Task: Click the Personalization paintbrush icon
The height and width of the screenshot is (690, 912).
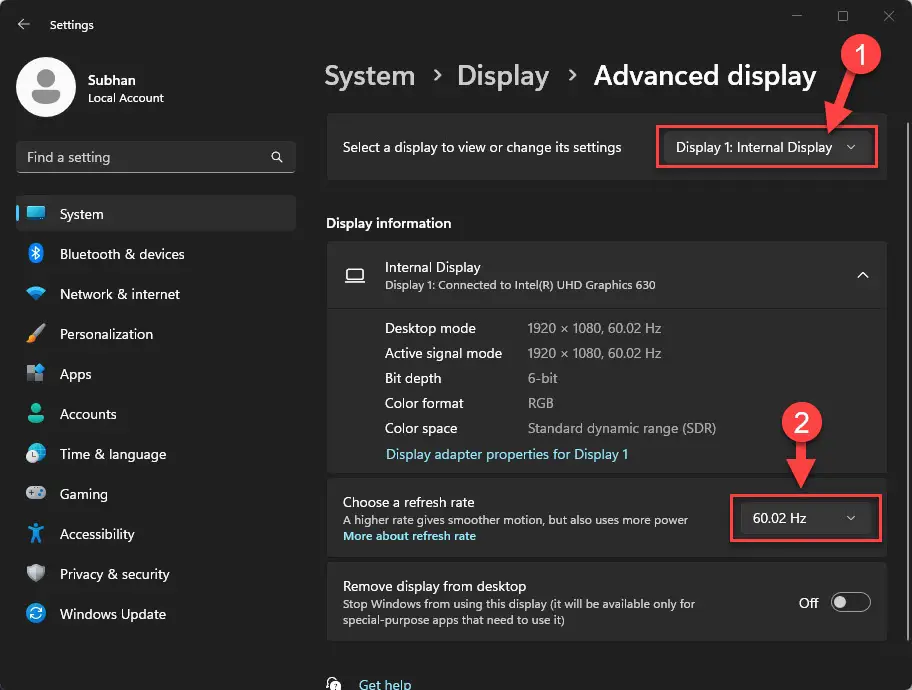Action: [36, 333]
